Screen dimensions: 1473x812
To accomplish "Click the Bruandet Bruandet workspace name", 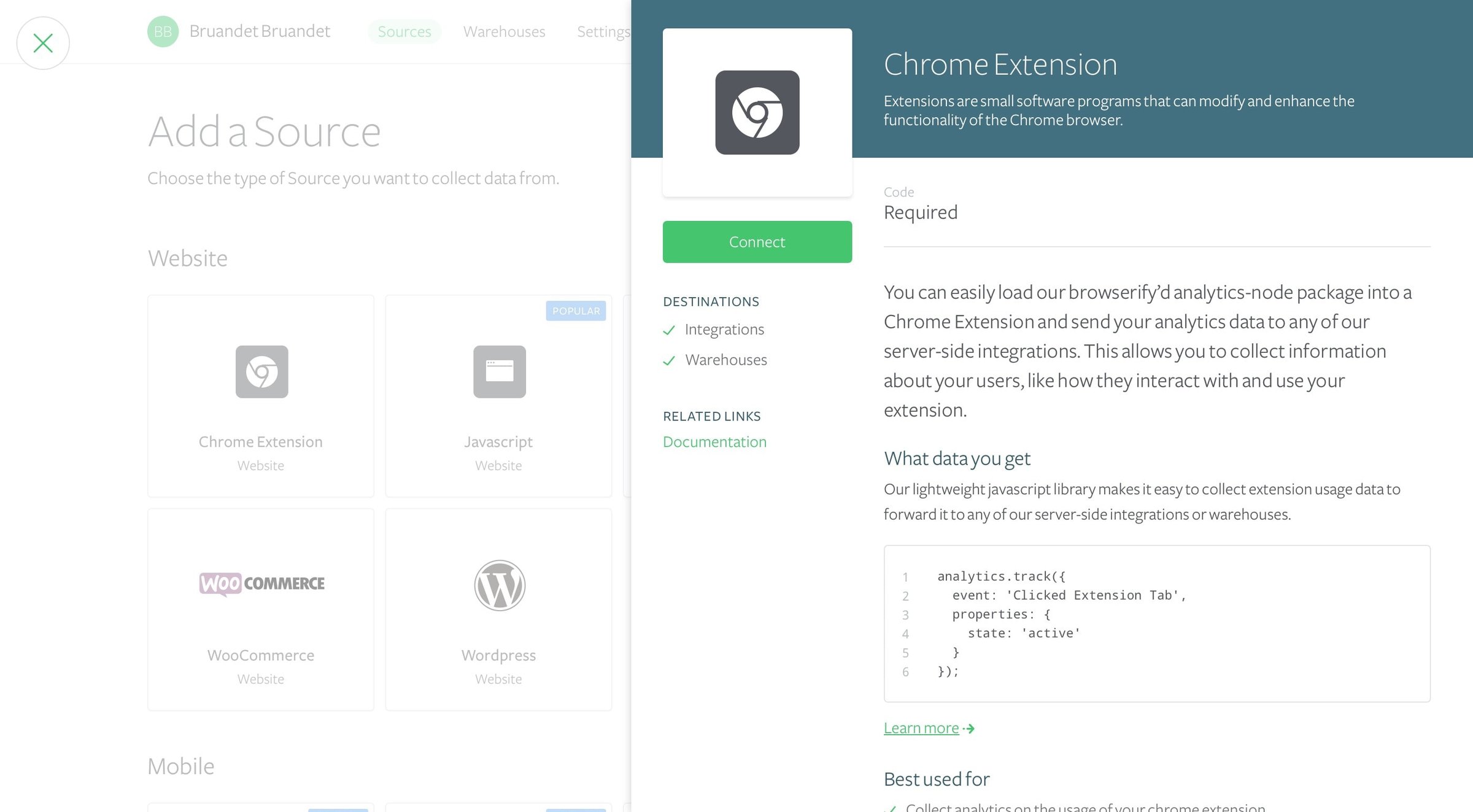I will pyautogui.click(x=260, y=31).
